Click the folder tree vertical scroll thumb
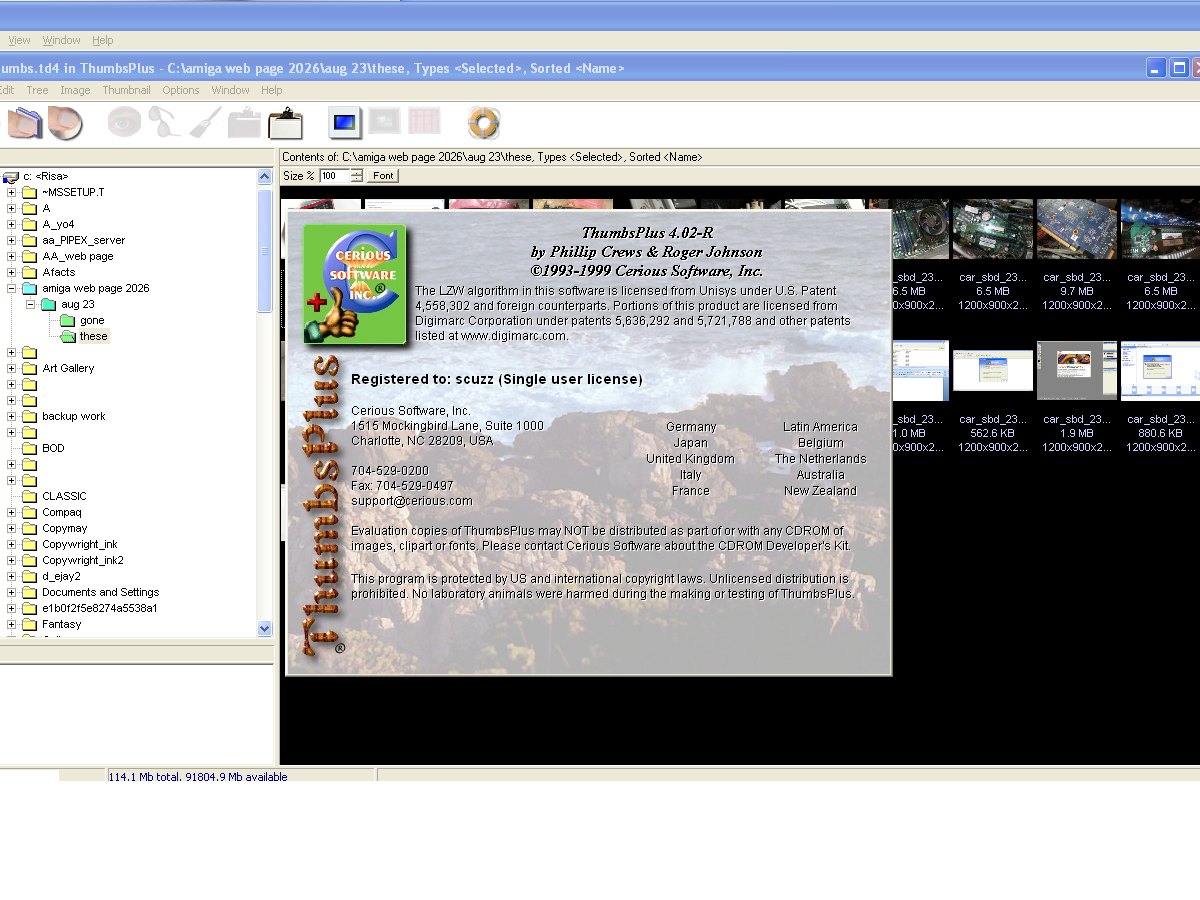 click(x=265, y=250)
